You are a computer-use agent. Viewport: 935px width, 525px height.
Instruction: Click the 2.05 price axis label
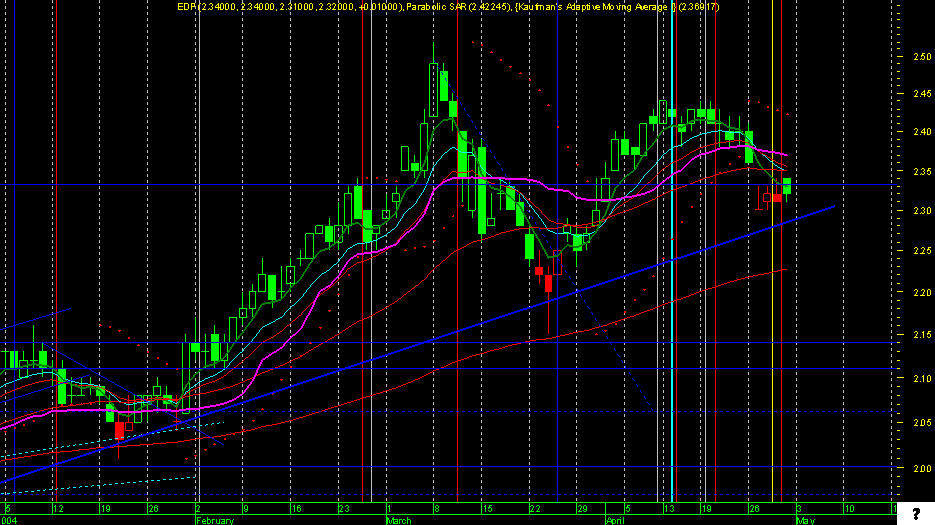click(x=922, y=422)
